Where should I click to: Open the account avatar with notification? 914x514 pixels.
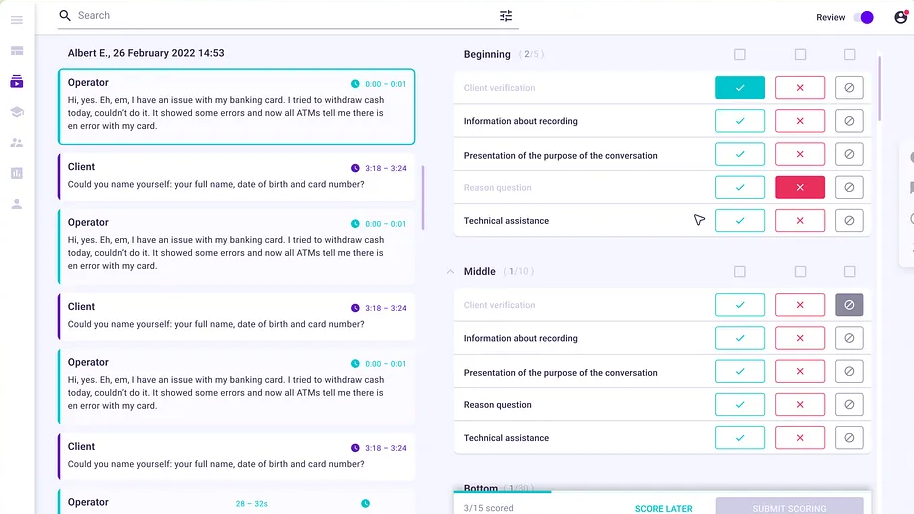coord(901,17)
